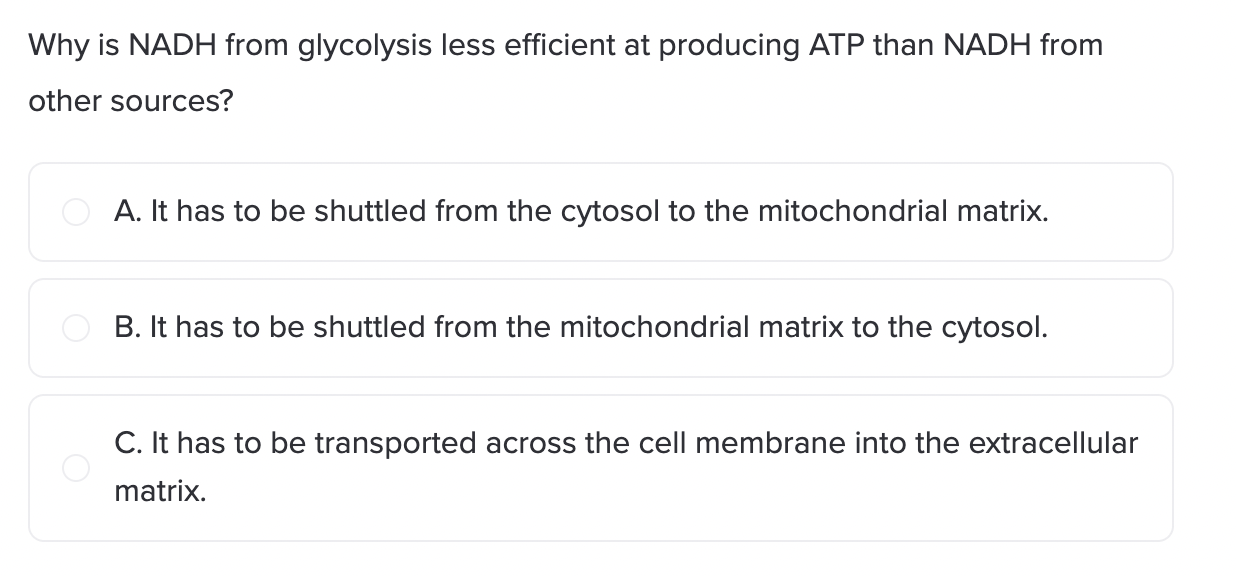Click the option A answer card
This screenshot has height=576, width=1236.
[x=601, y=212]
